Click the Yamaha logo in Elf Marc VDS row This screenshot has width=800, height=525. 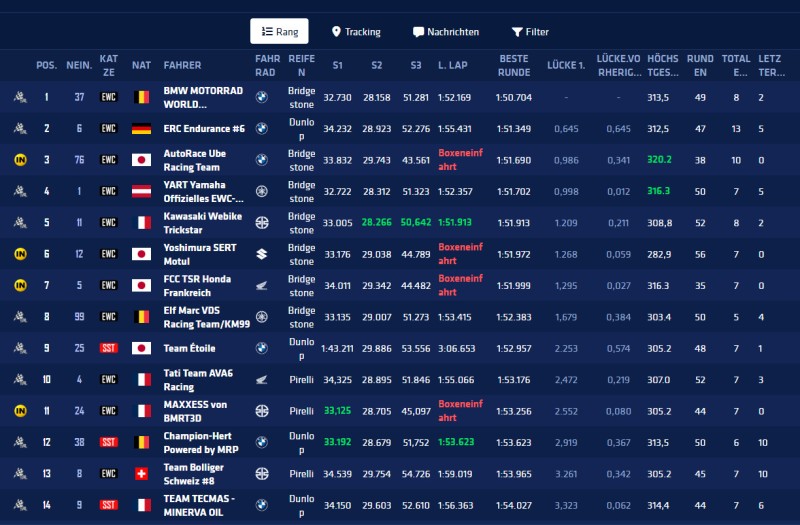pyautogui.click(x=262, y=317)
